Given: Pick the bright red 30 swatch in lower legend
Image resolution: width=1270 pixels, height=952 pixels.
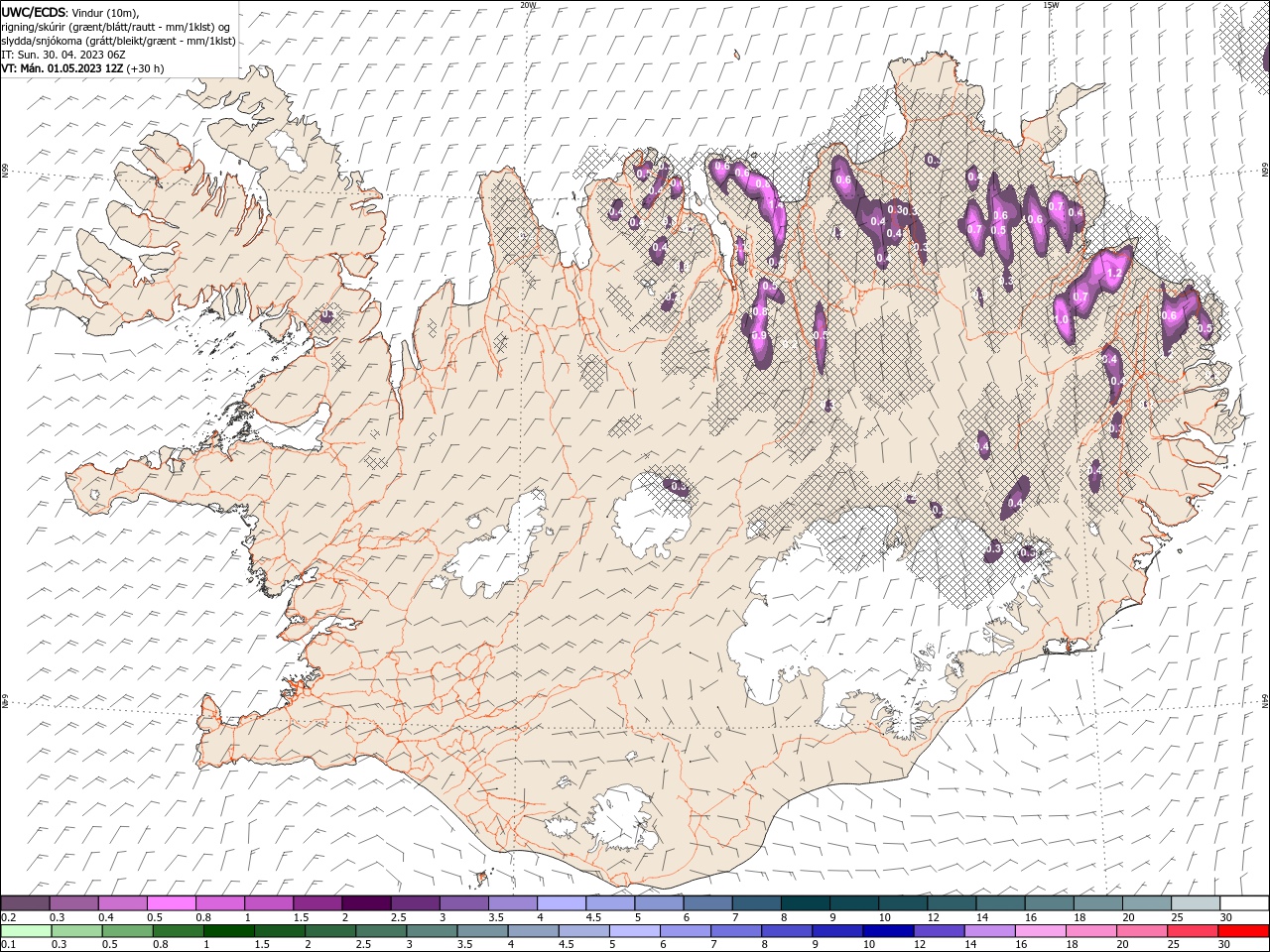Looking at the screenshot, I should coord(1243,931).
